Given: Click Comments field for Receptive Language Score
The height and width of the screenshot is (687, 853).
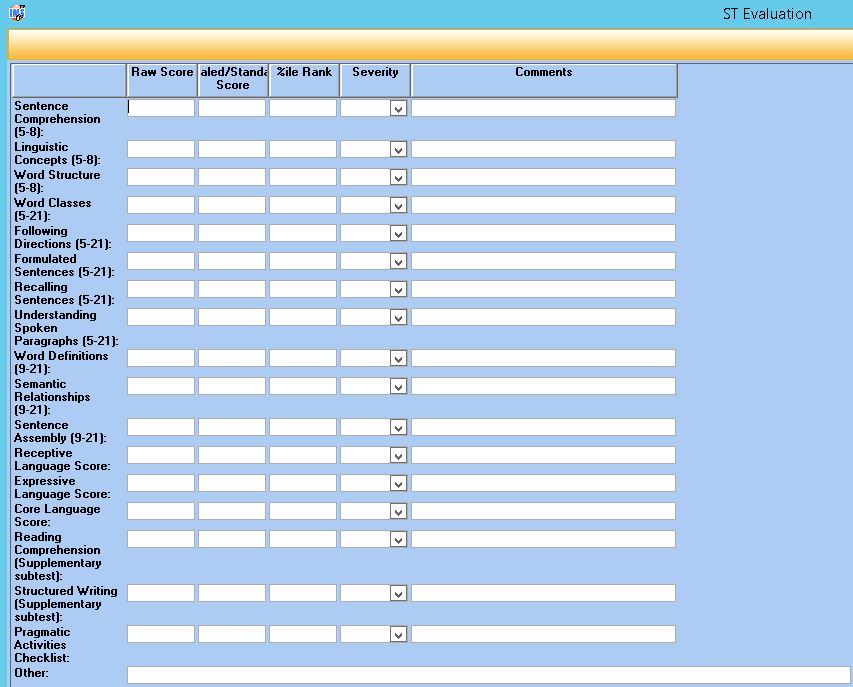Looking at the screenshot, I should 543,455.
